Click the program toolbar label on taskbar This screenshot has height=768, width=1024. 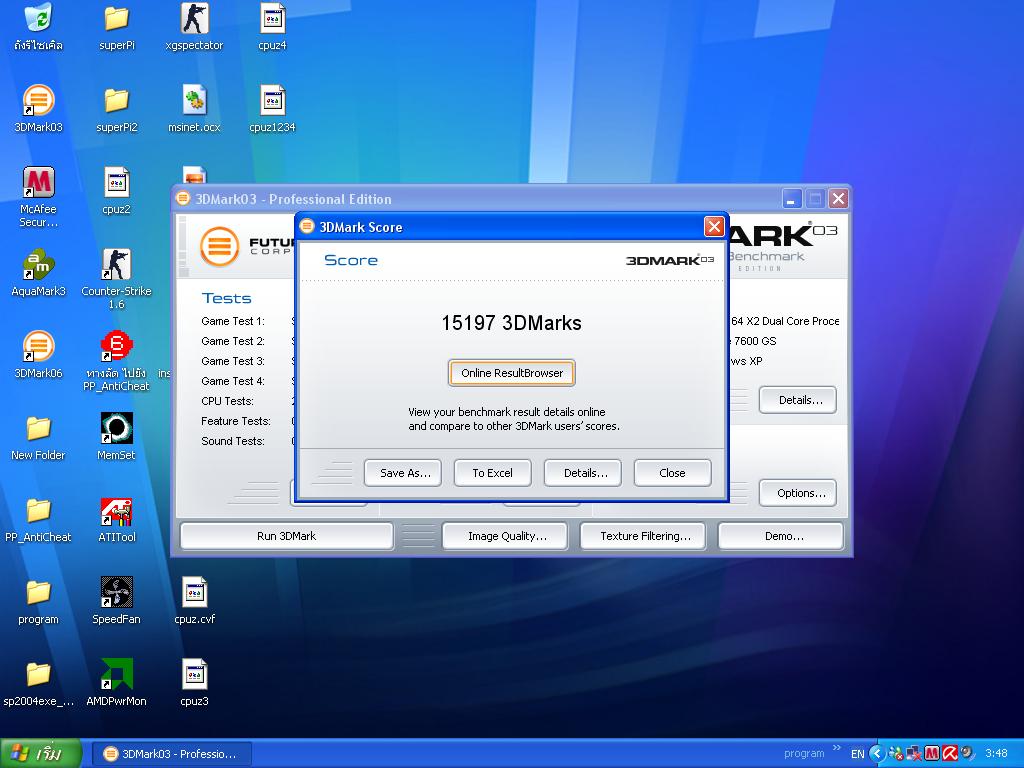click(804, 754)
